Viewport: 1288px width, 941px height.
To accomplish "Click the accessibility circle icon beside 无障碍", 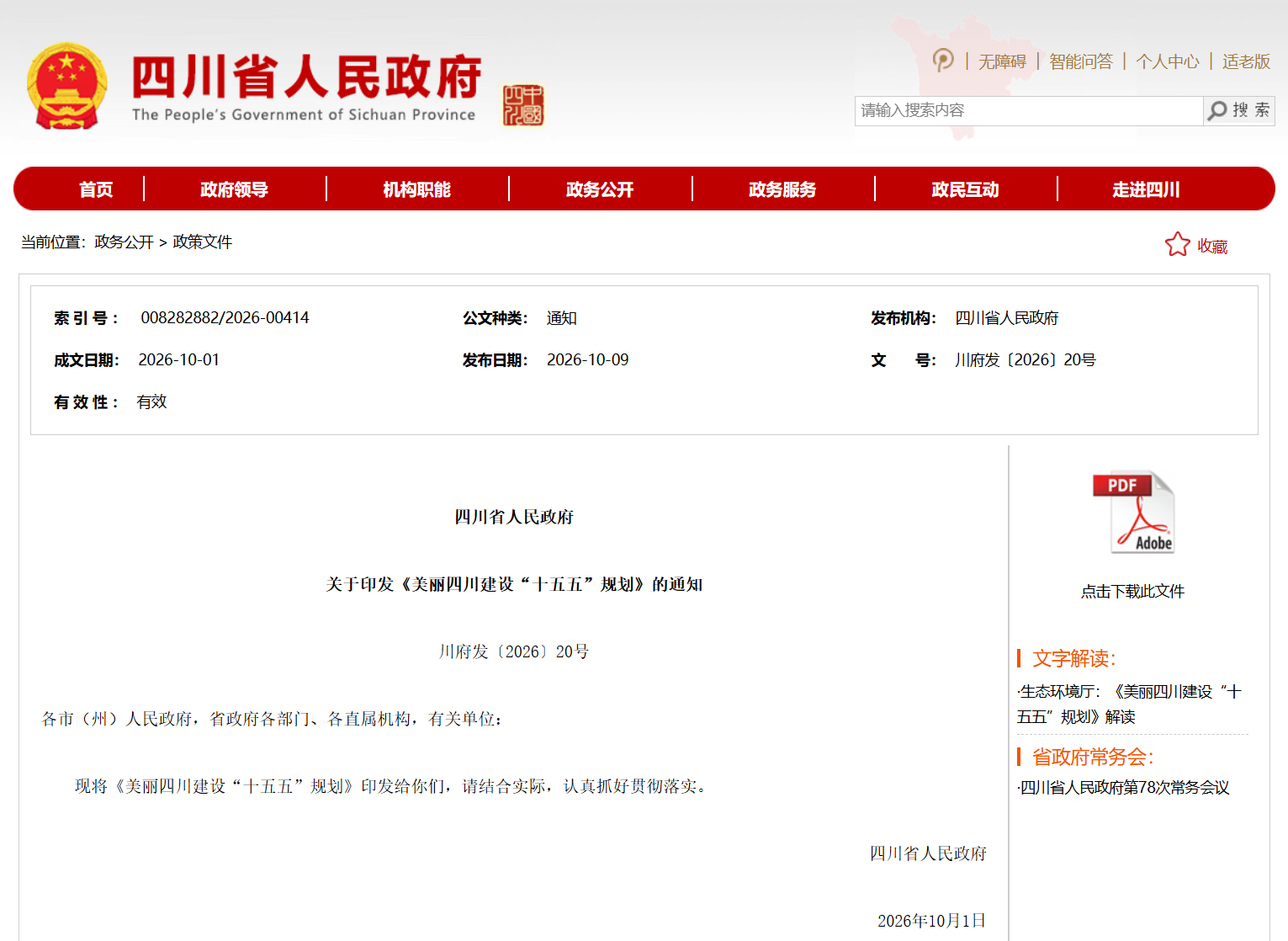I will tap(943, 61).
